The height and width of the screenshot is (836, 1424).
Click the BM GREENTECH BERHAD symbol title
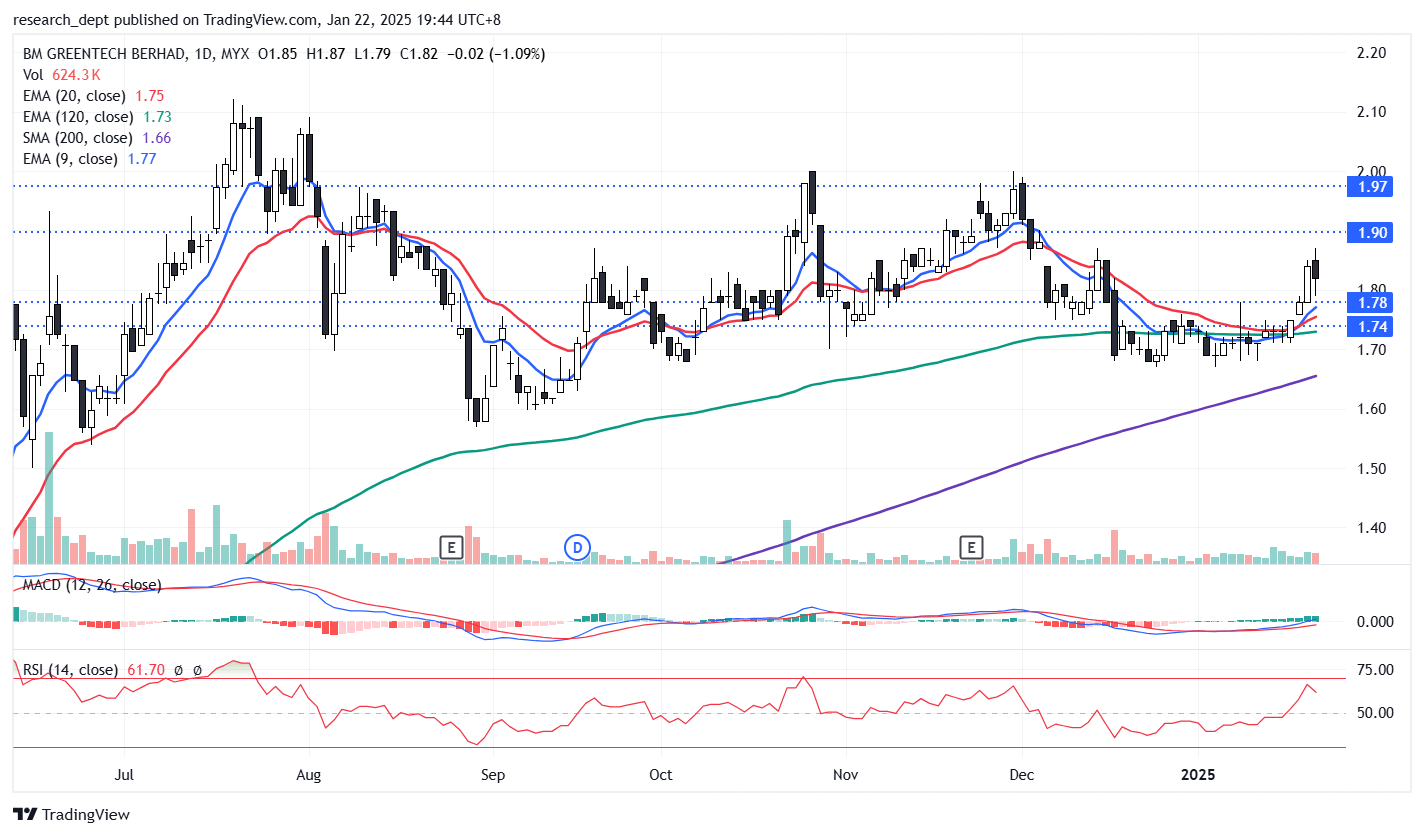100,54
